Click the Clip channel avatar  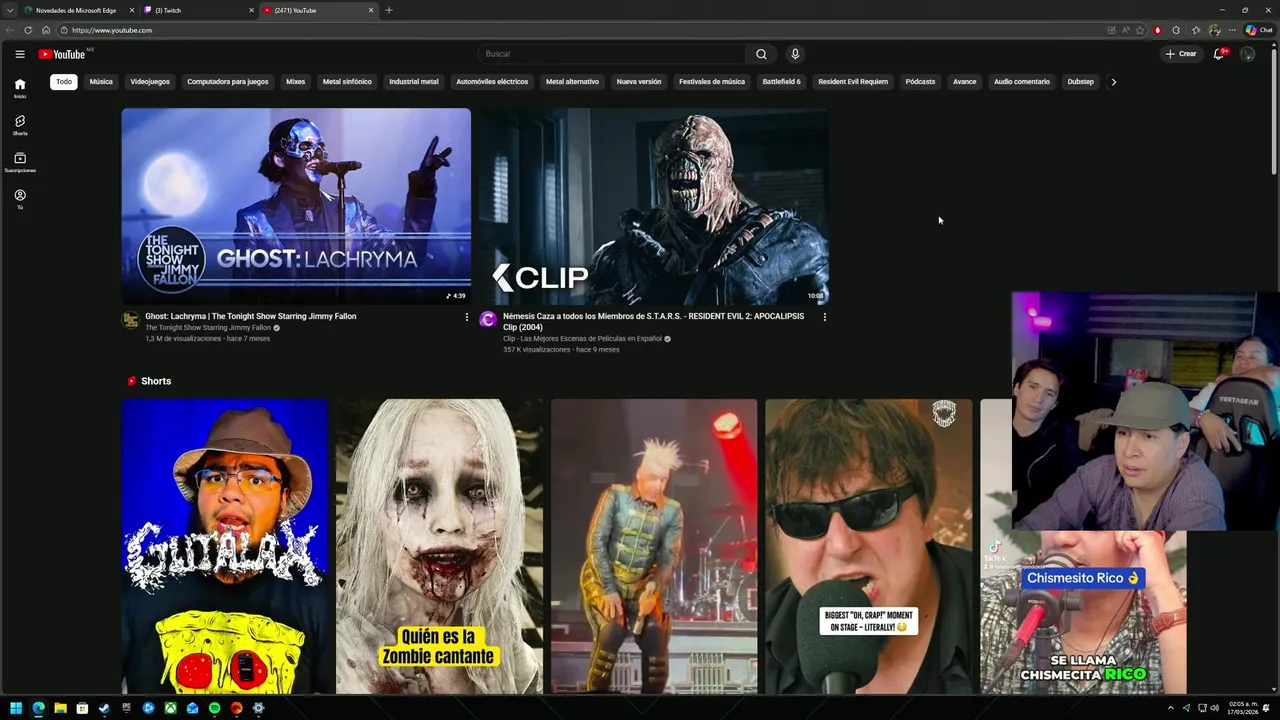coord(488,320)
